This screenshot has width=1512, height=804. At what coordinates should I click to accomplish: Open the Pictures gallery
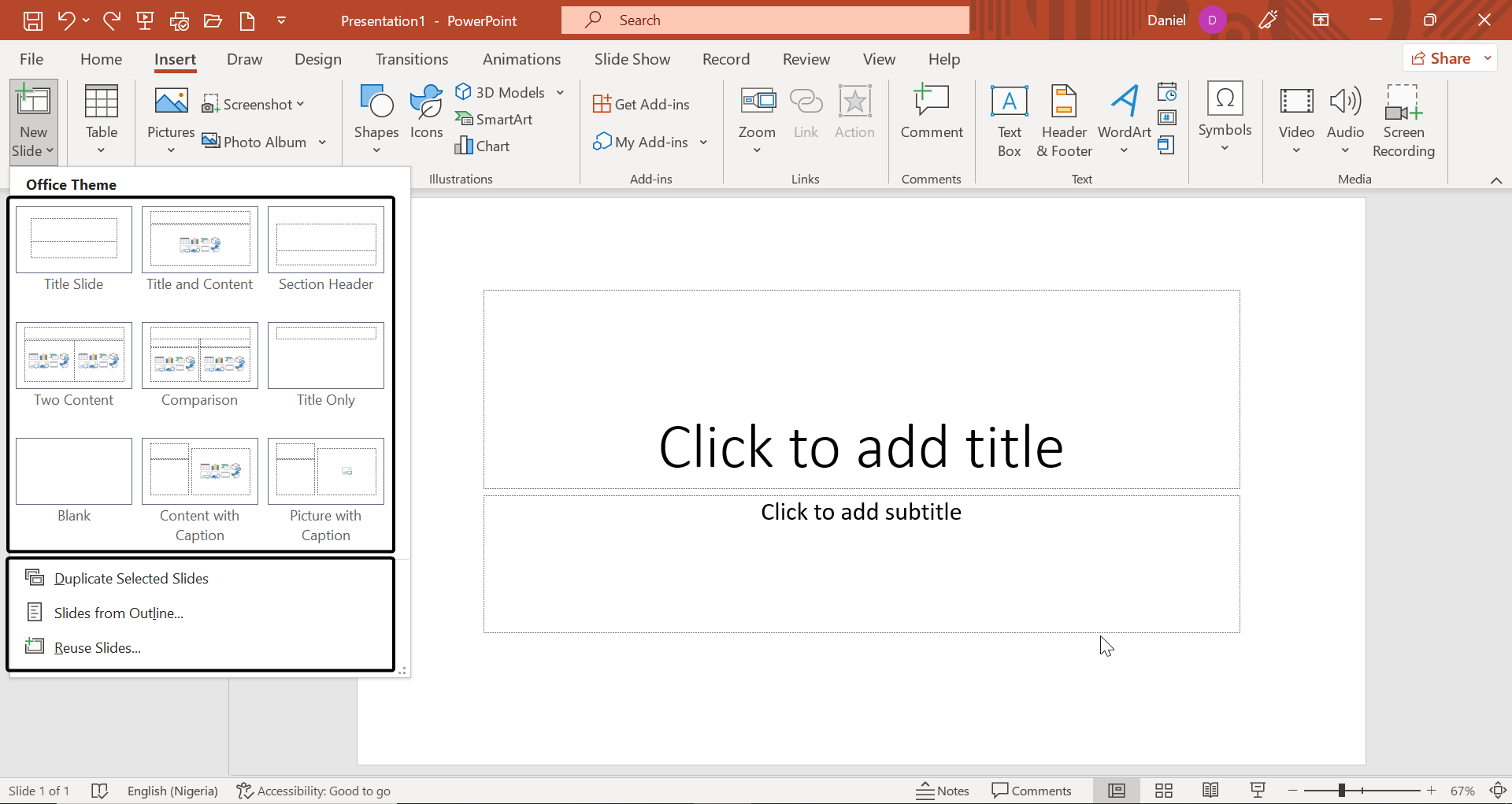tap(170, 118)
